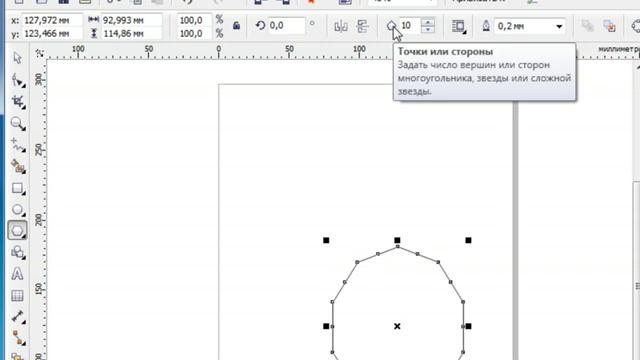
Task: Click the polygon points field showing 10
Action: tap(409, 26)
